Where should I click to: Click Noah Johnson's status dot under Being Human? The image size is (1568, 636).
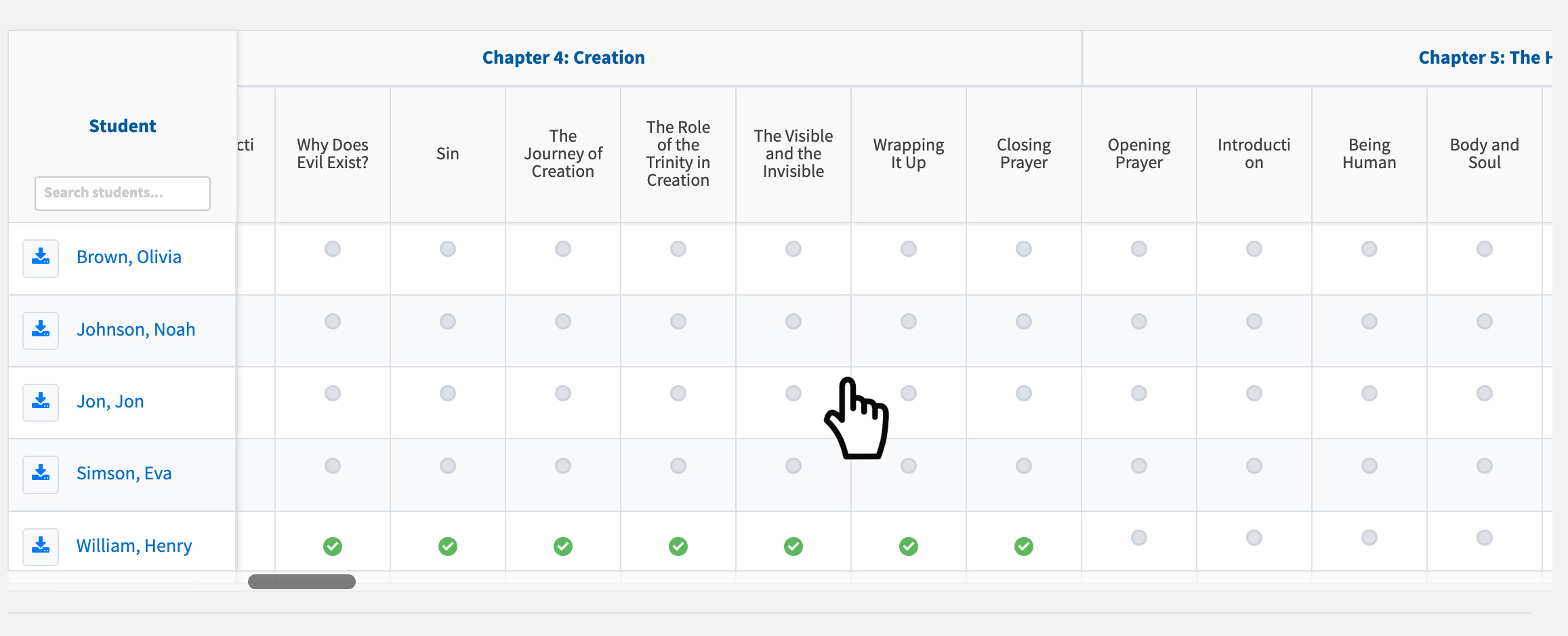[x=1369, y=321]
